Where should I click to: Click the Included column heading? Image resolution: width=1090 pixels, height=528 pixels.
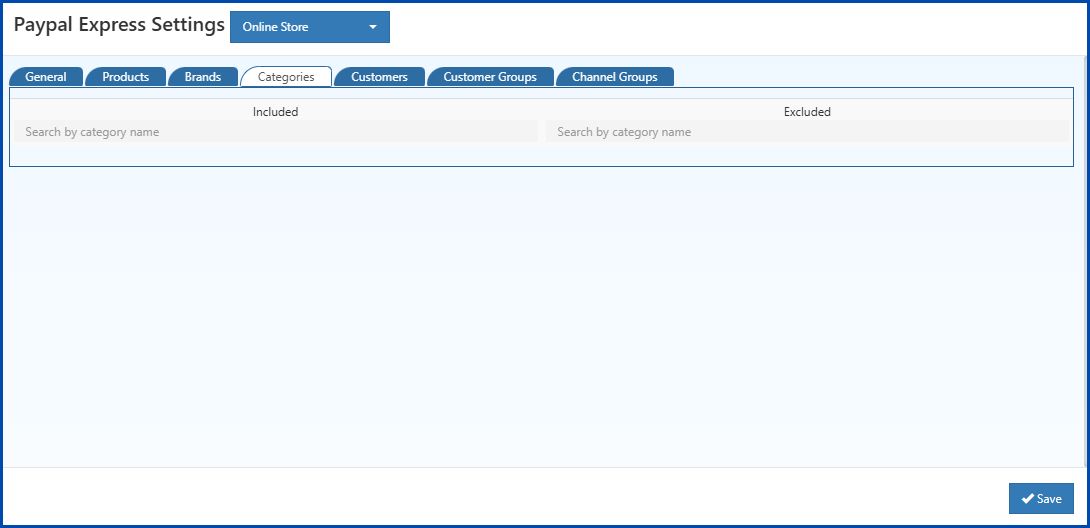coord(275,112)
